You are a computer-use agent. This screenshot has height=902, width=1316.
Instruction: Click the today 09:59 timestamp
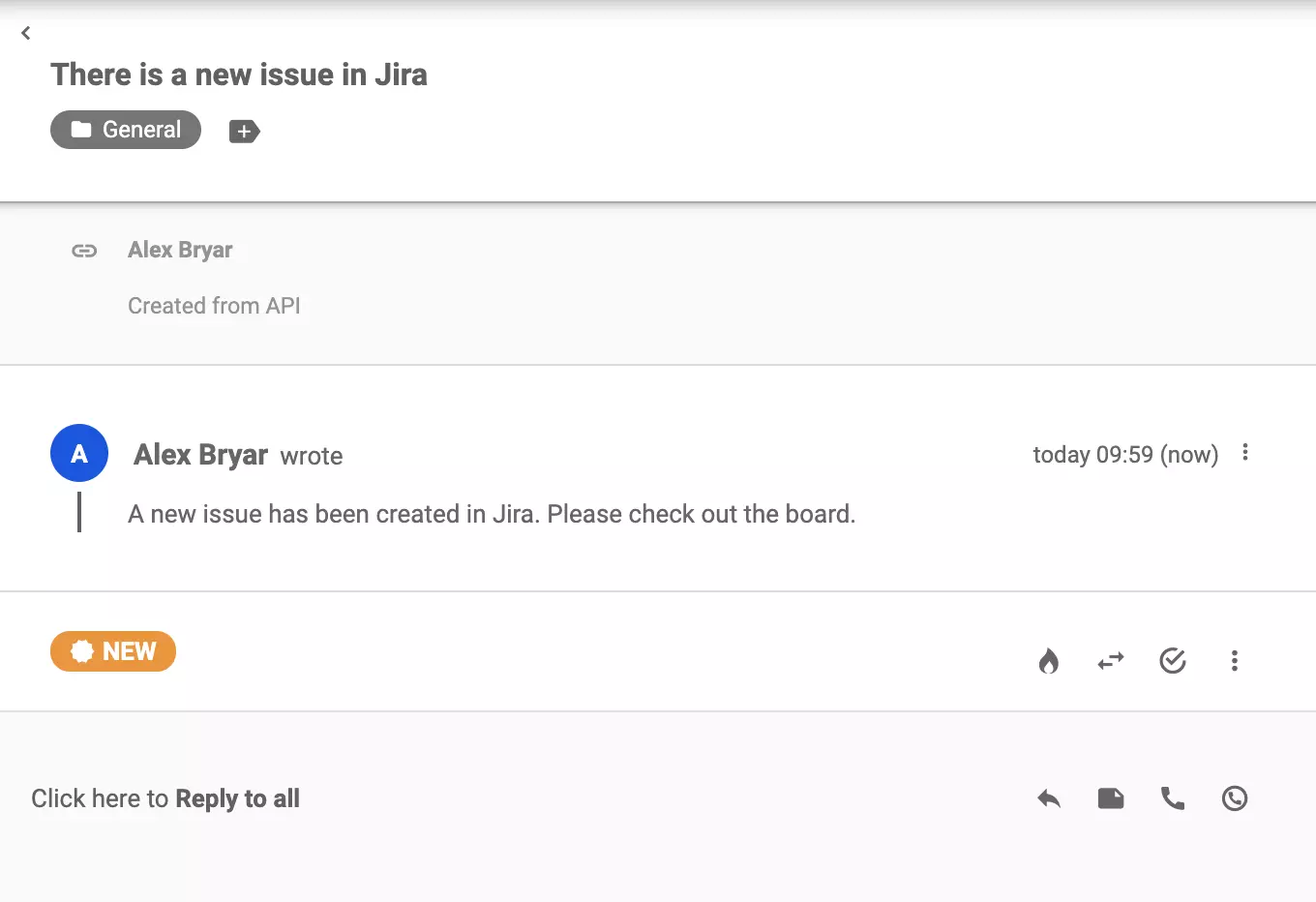tap(1124, 454)
